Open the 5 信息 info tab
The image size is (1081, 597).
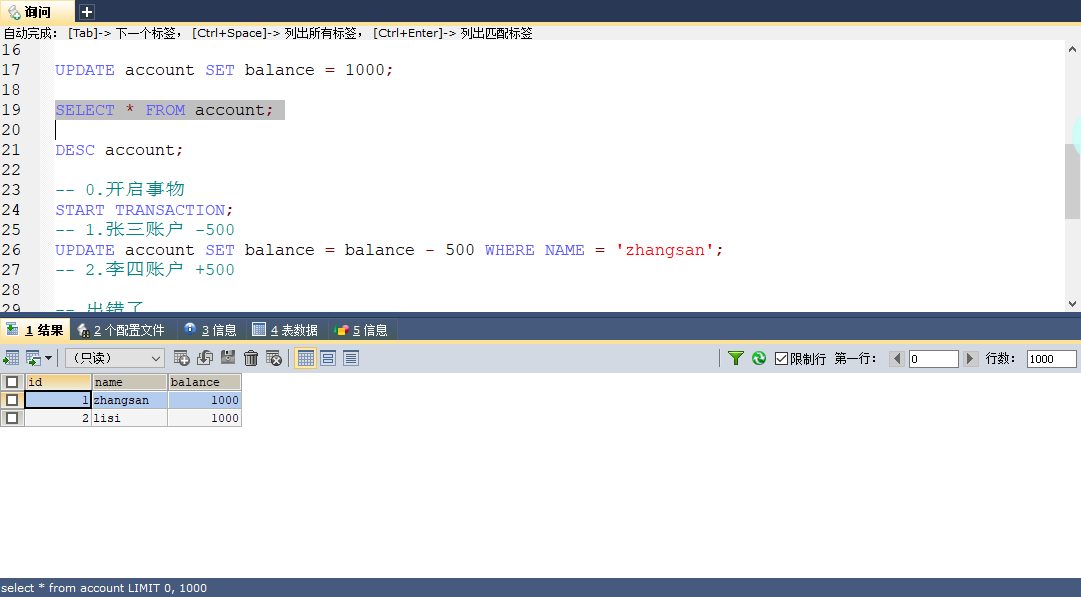point(361,330)
